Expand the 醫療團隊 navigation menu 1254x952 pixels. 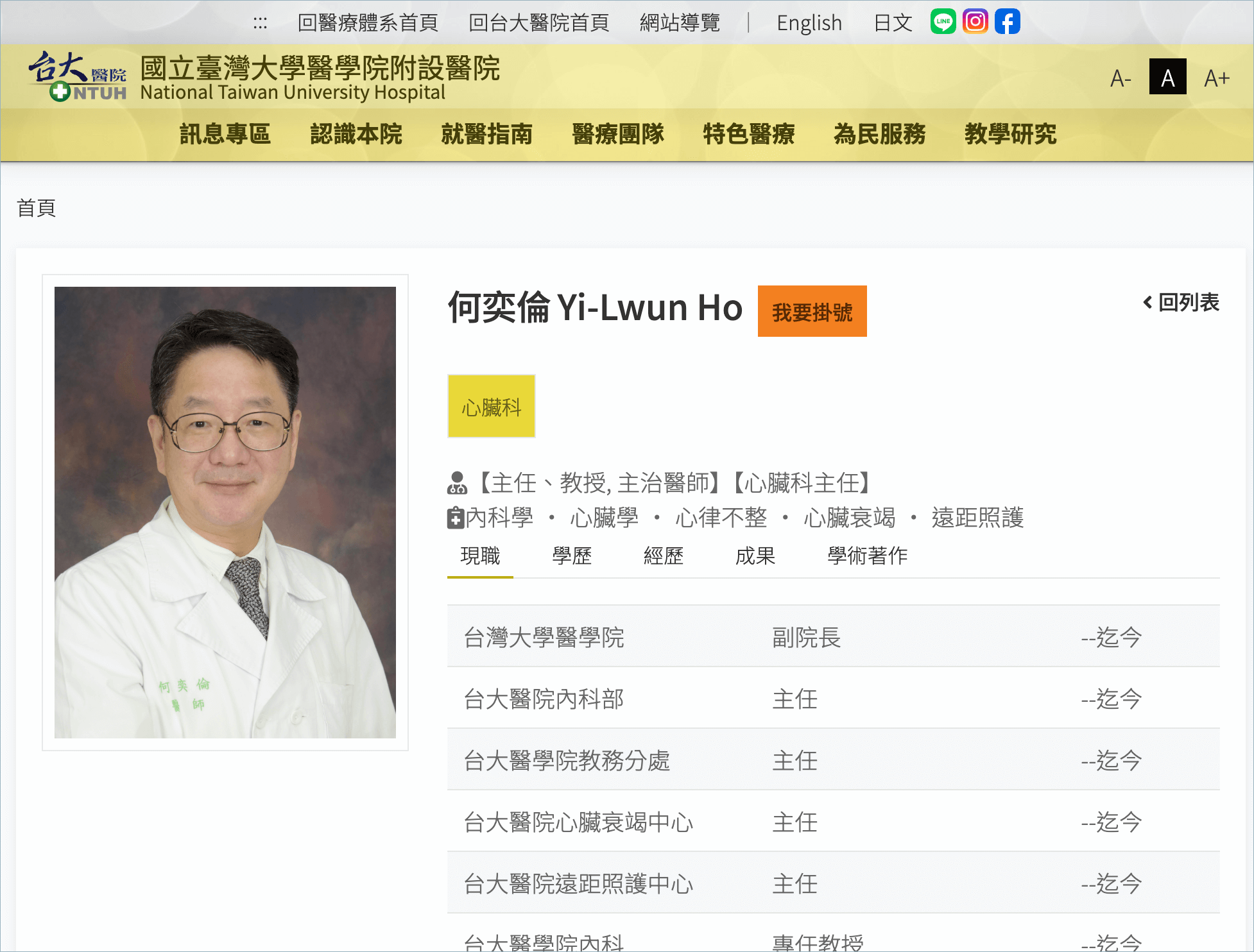click(x=618, y=134)
